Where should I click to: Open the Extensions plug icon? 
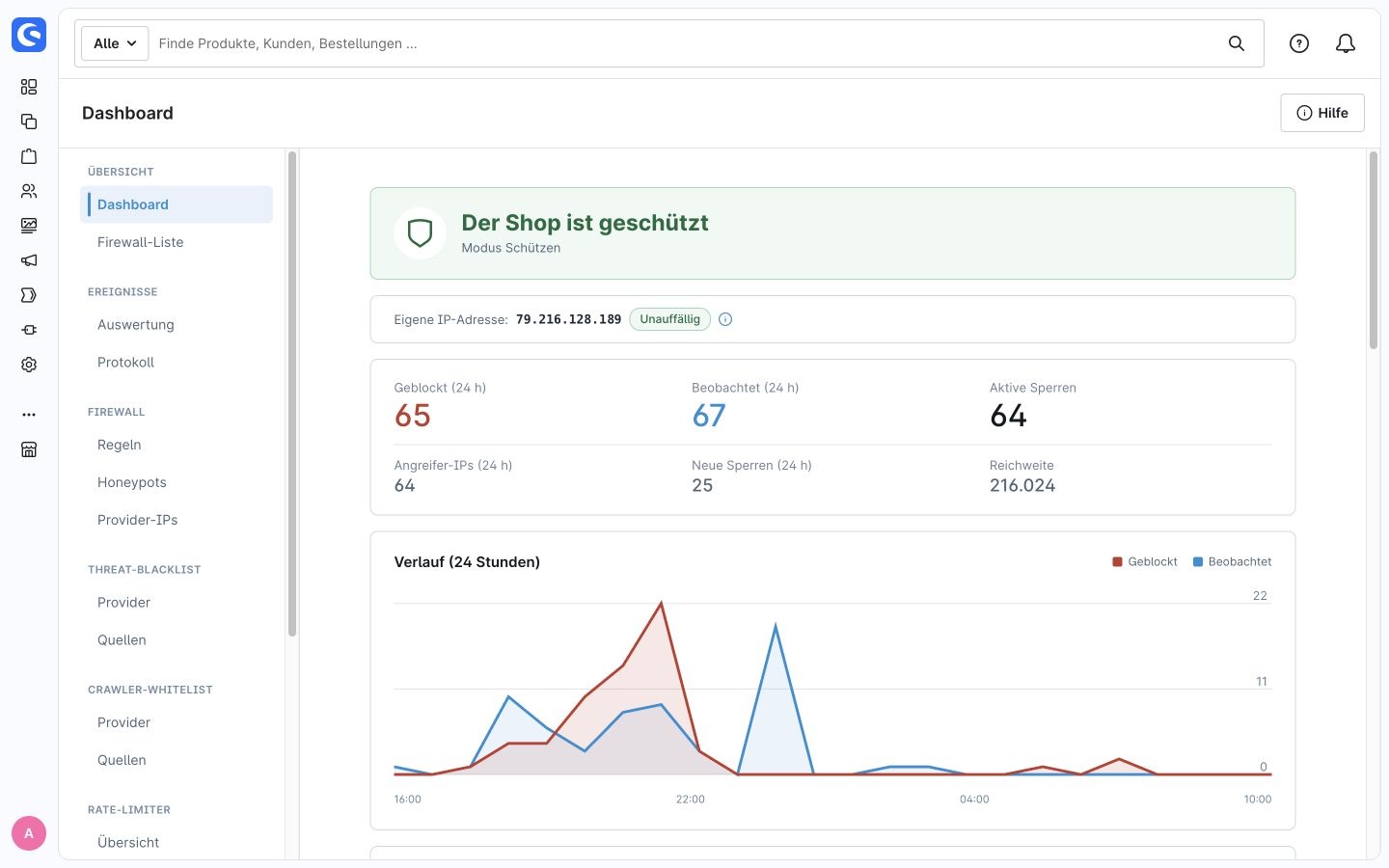click(29, 330)
